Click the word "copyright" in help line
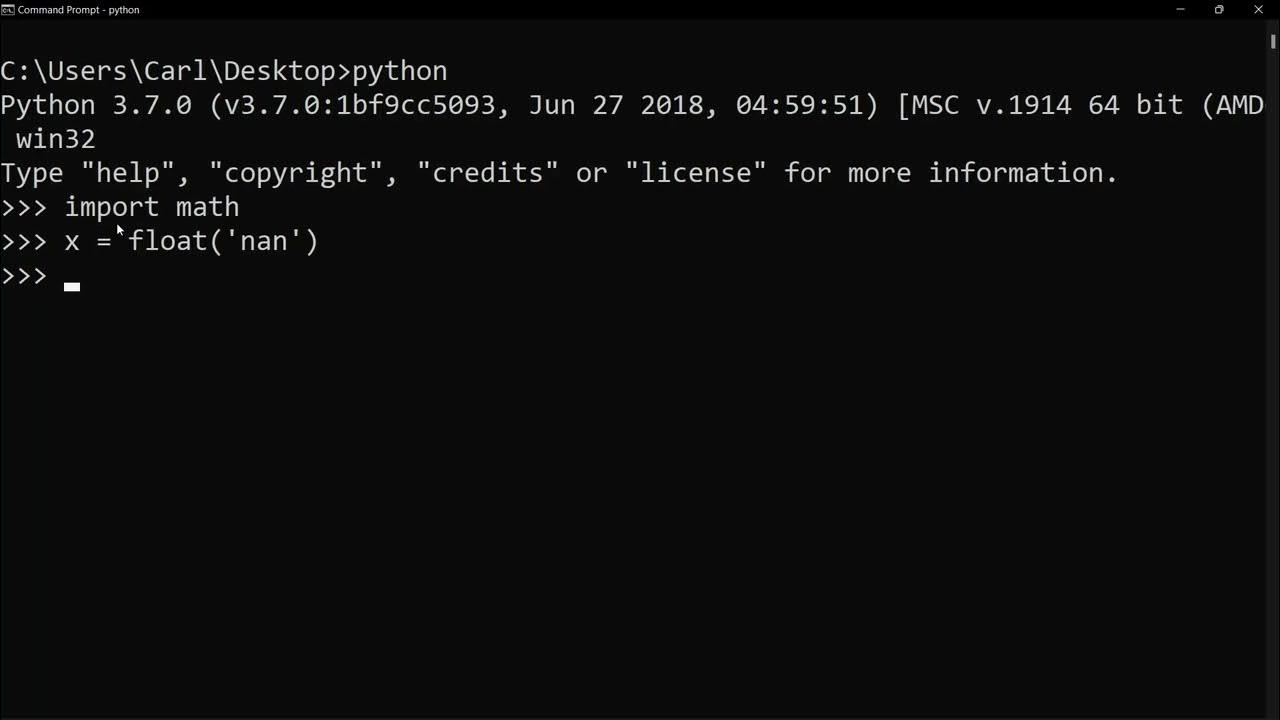This screenshot has height=720, width=1280. click(296, 174)
